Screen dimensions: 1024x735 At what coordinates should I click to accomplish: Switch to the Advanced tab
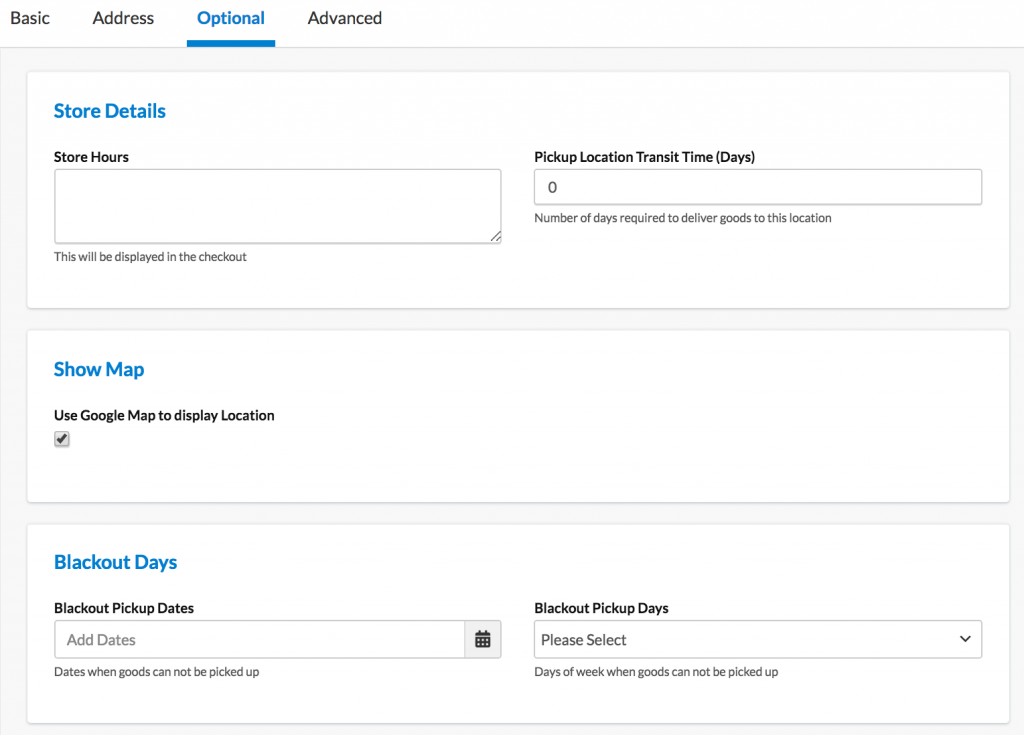(344, 18)
